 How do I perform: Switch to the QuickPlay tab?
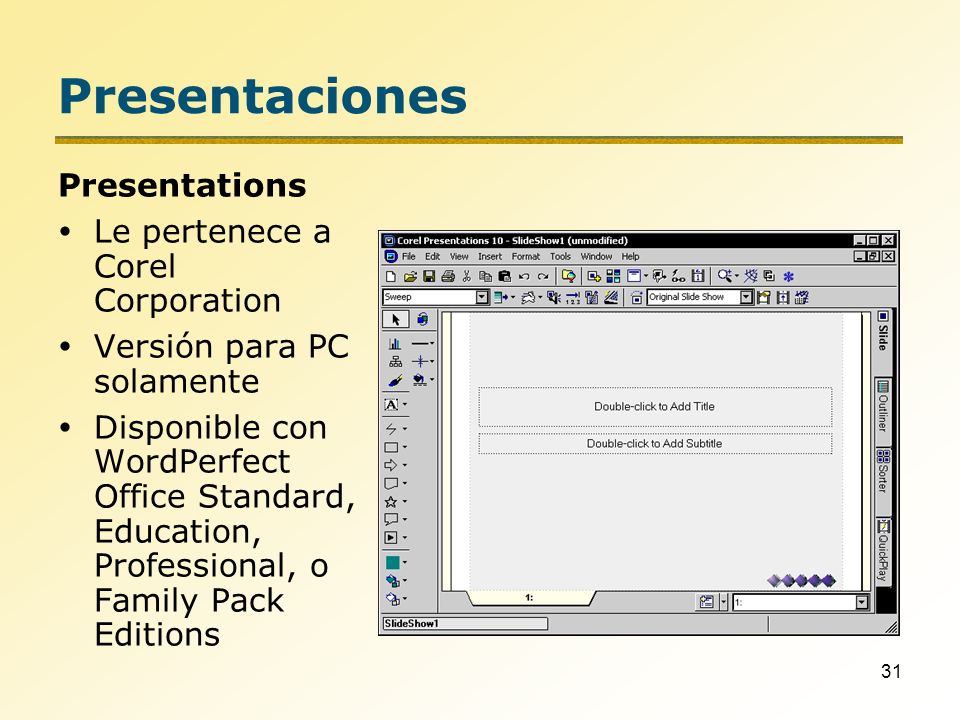coord(883,551)
